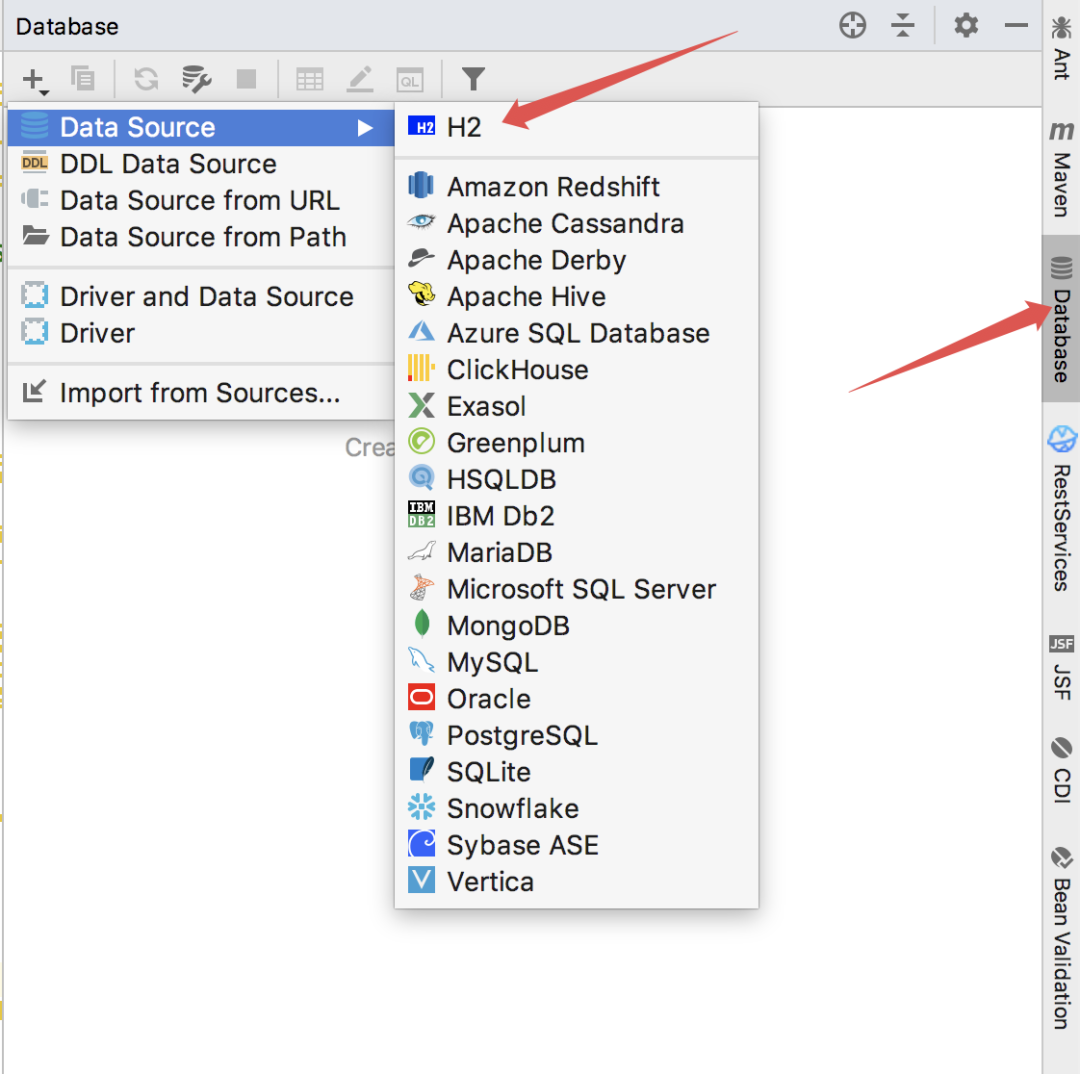The height and width of the screenshot is (1074, 1080).
Task: Click the Filter funnel icon
Action: click(x=473, y=79)
